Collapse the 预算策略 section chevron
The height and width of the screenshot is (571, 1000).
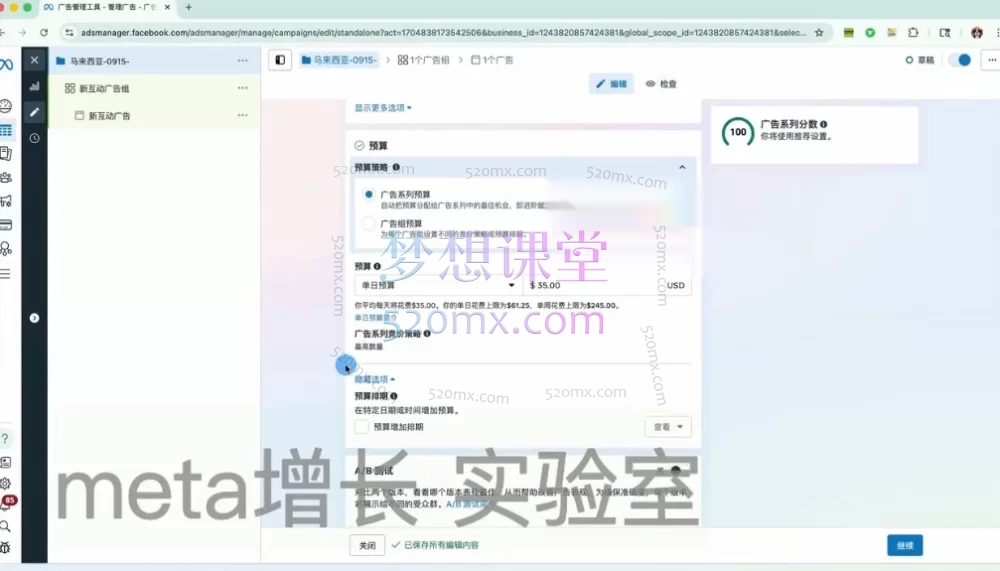(x=682, y=167)
